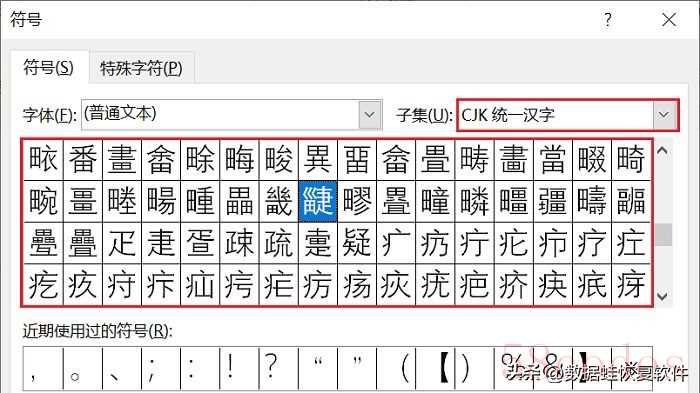Pick the recently used comma symbol

[43, 368]
